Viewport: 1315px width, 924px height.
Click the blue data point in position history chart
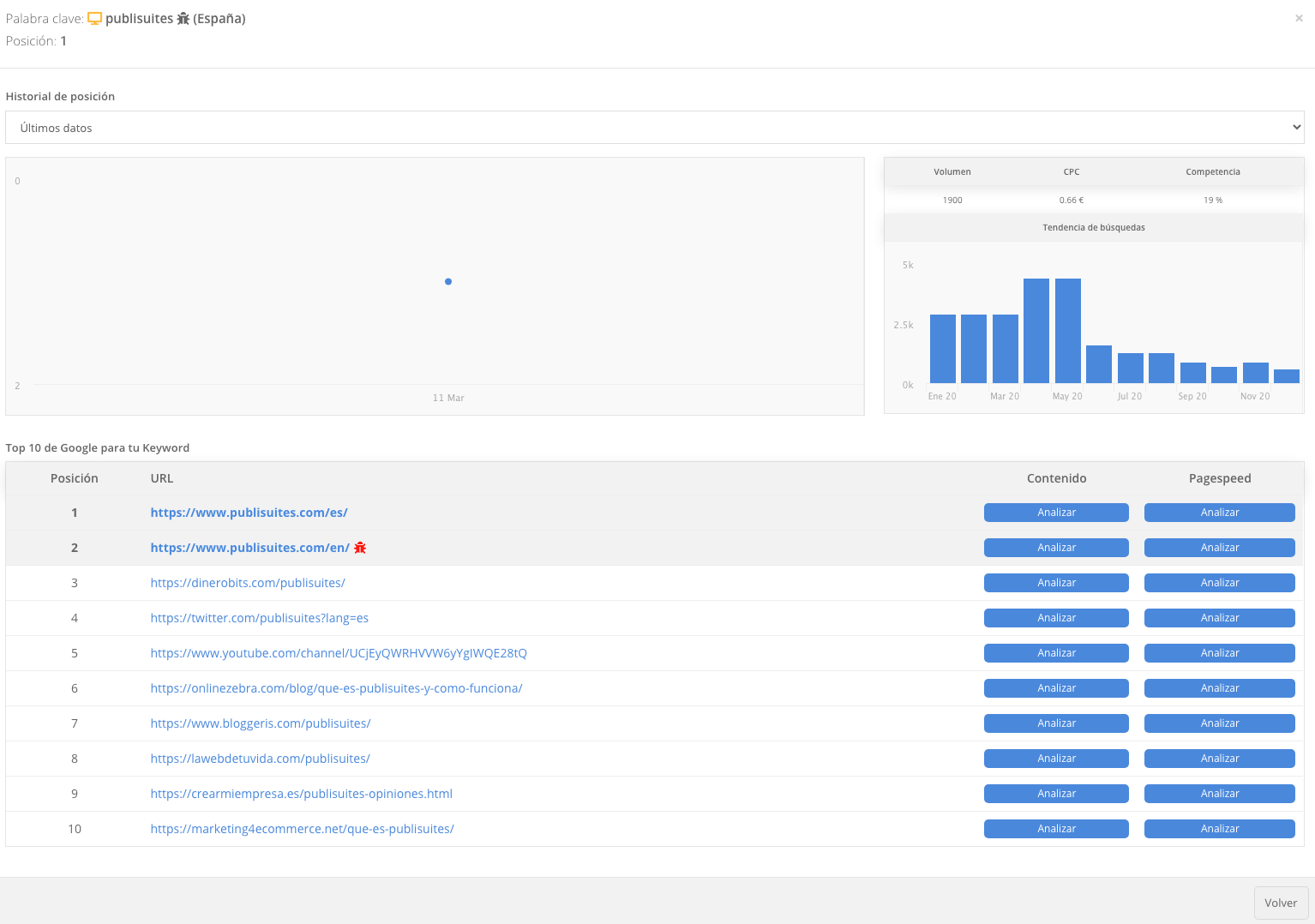[447, 281]
